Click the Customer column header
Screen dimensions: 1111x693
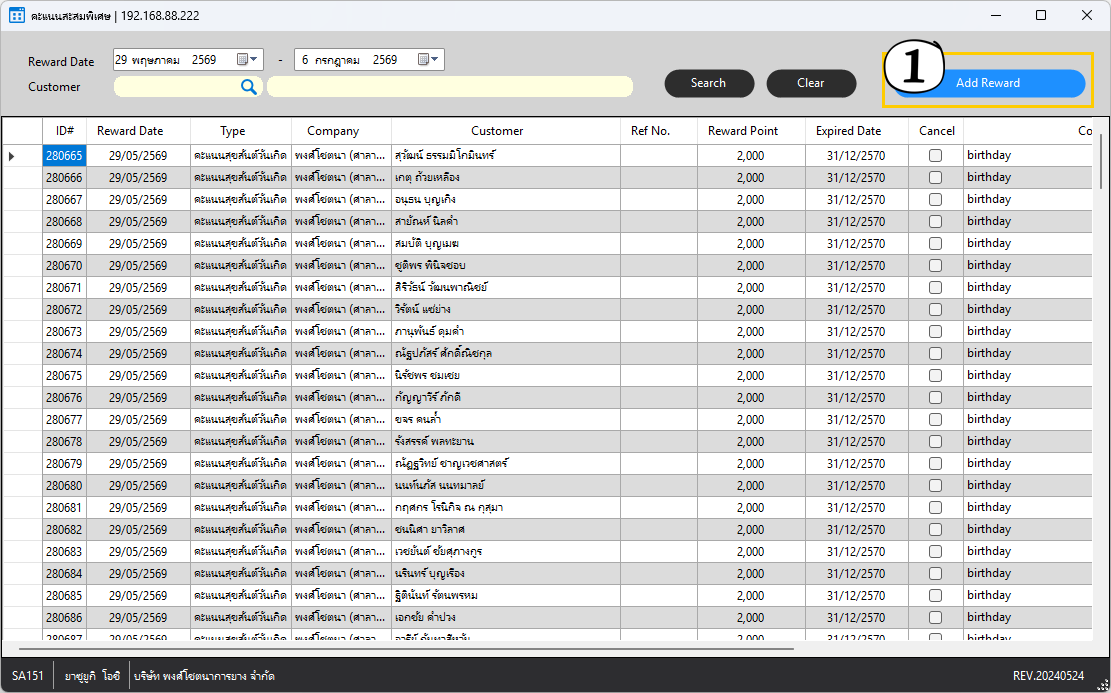497,131
